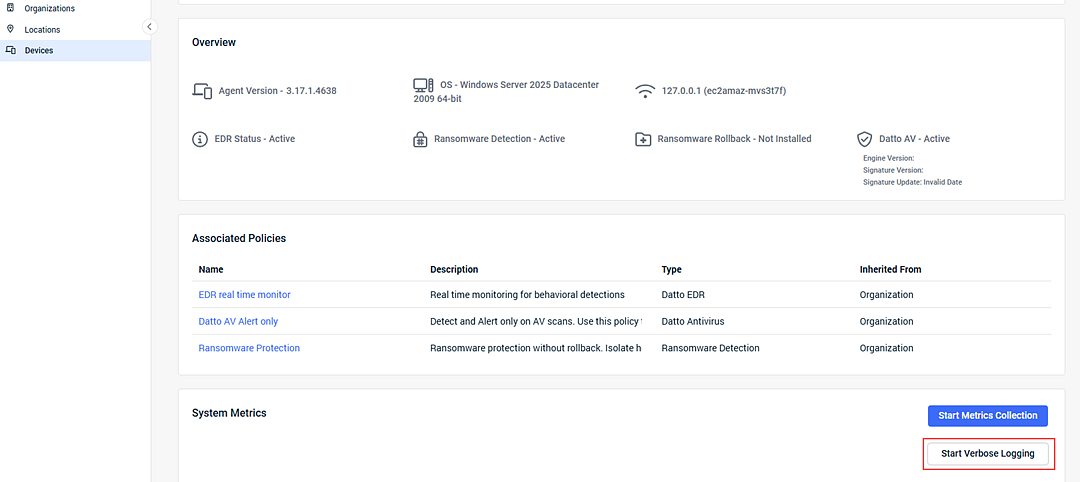This screenshot has height=482, width=1080.
Task: Open the Ransomware Protection policy link
Action: pyautogui.click(x=249, y=348)
